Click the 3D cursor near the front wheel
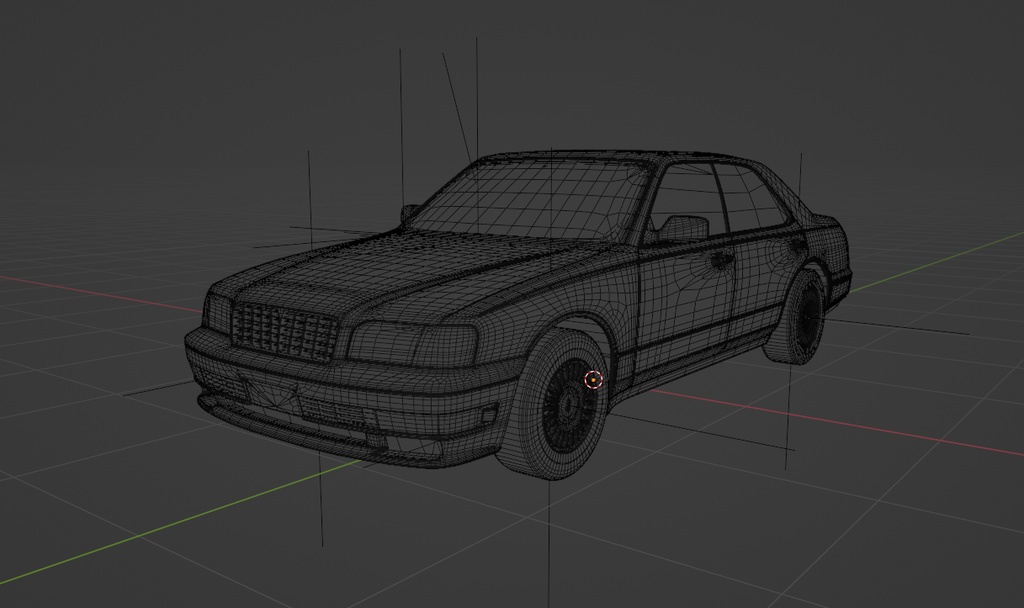The width and height of the screenshot is (1024, 608). point(593,379)
